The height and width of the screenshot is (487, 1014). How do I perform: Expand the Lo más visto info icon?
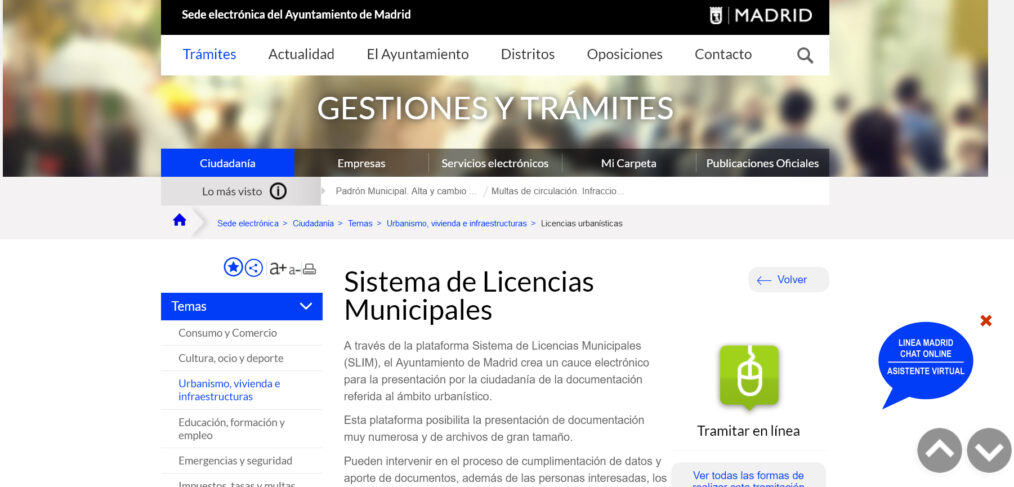[278, 191]
